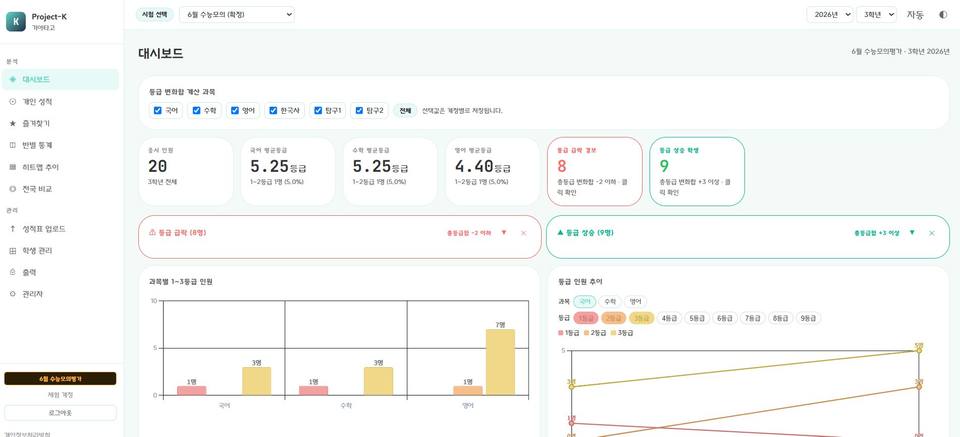
Task: Click the 영어 3등급 bar labeled 7명
Action: (500, 362)
